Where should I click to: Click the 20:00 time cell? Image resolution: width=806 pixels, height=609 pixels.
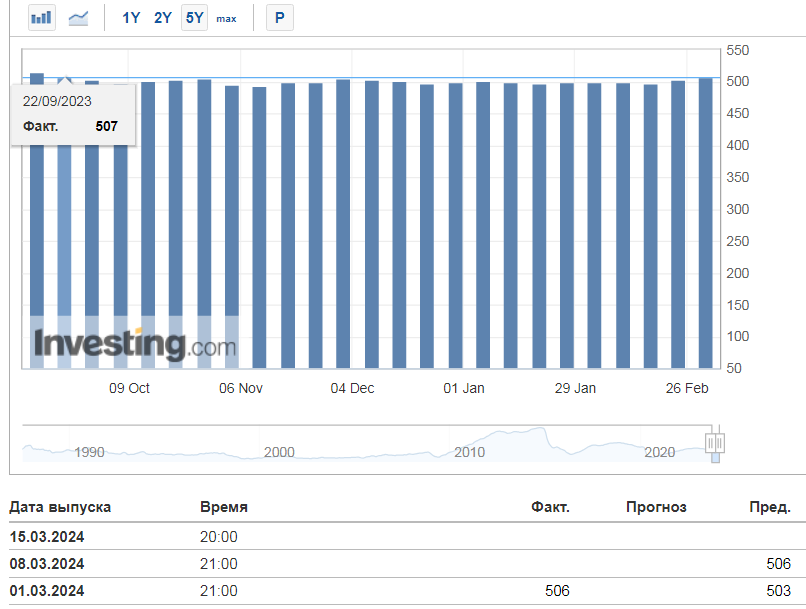(218, 537)
